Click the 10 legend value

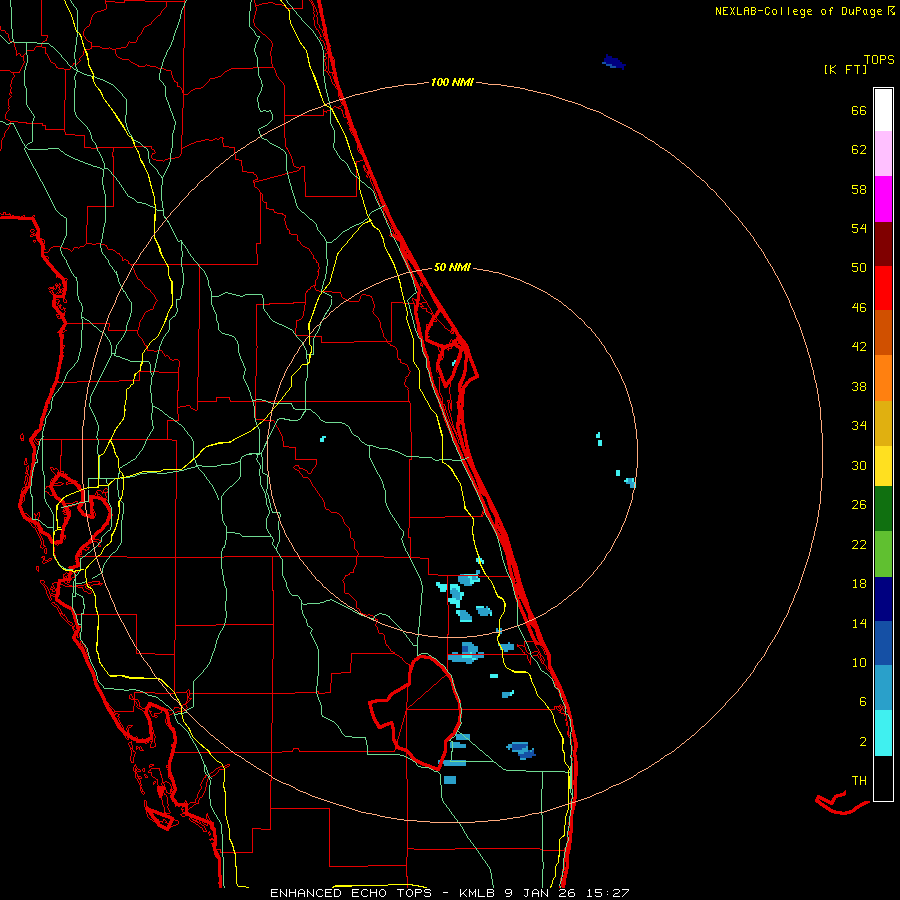point(859,662)
